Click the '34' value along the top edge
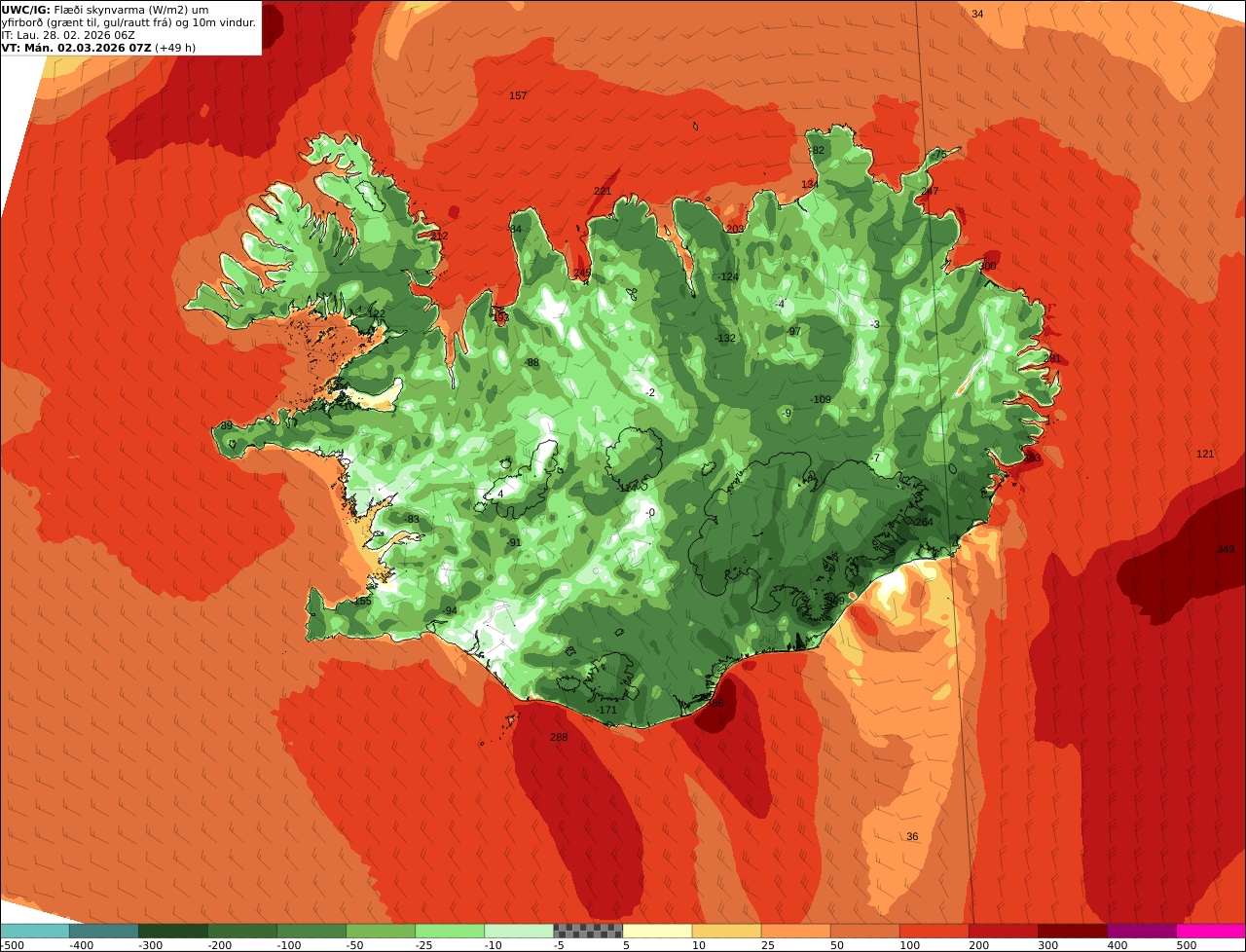1246x952 pixels. click(x=977, y=14)
